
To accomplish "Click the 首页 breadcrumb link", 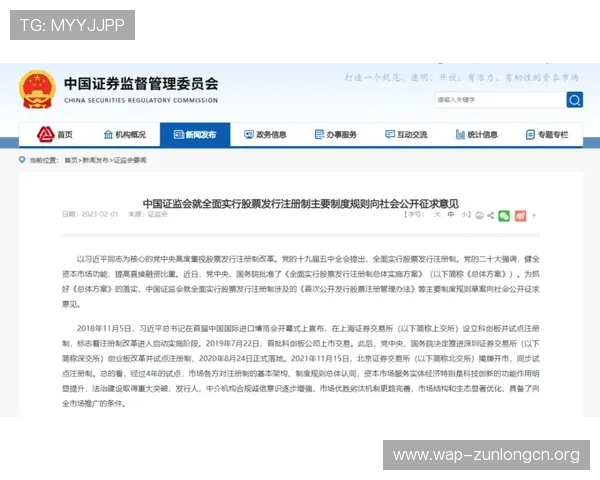I will click(71, 160).
